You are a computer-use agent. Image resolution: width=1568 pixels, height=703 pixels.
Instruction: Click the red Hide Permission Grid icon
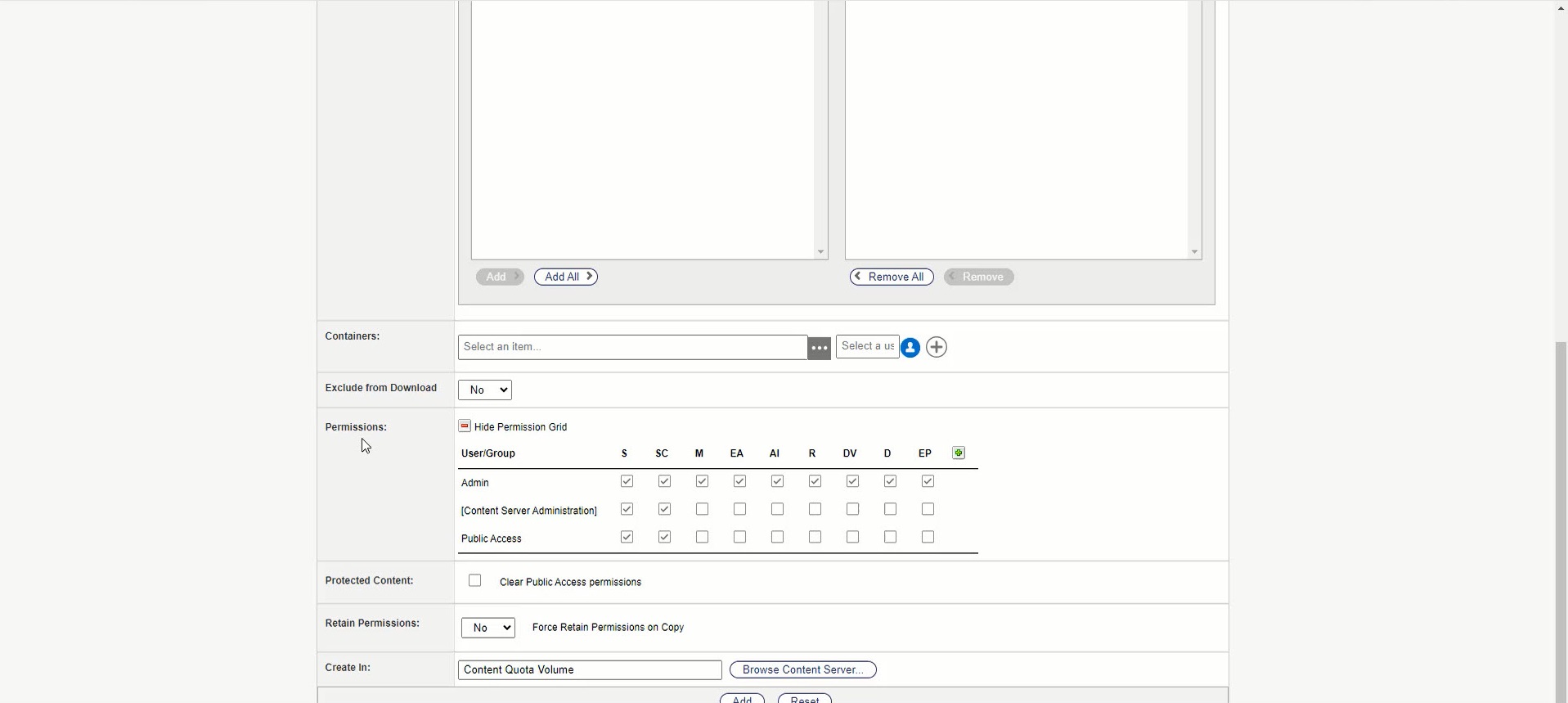coord(465,426)
